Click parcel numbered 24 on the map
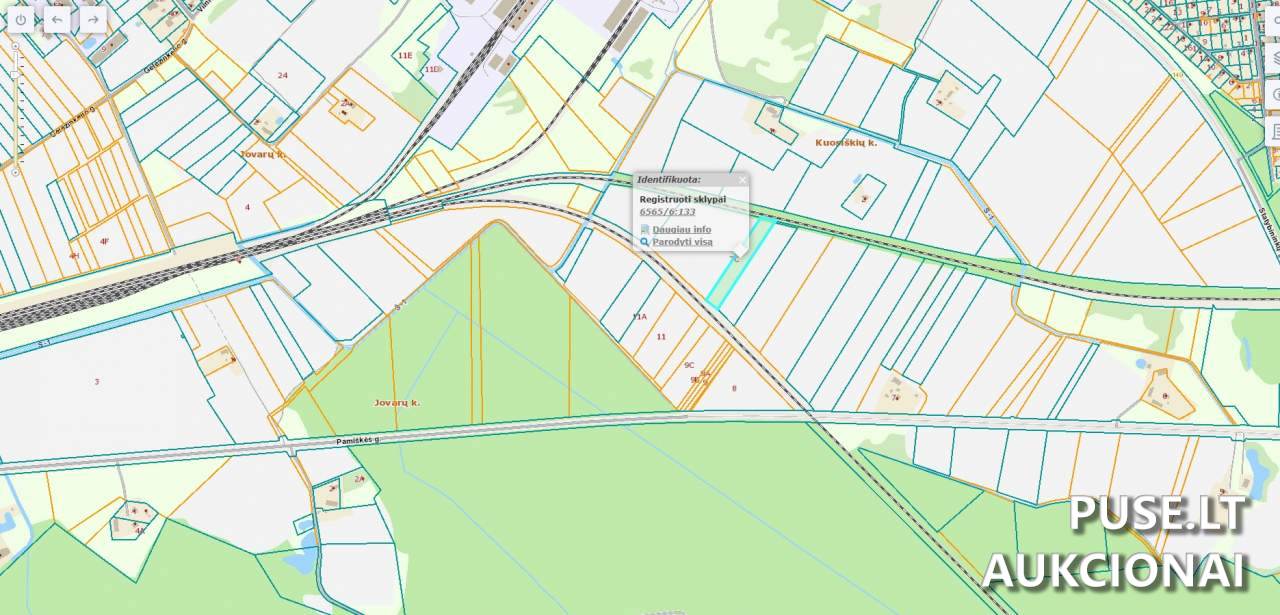Screen dimensions: 1280x615 (x=283, y=75)
